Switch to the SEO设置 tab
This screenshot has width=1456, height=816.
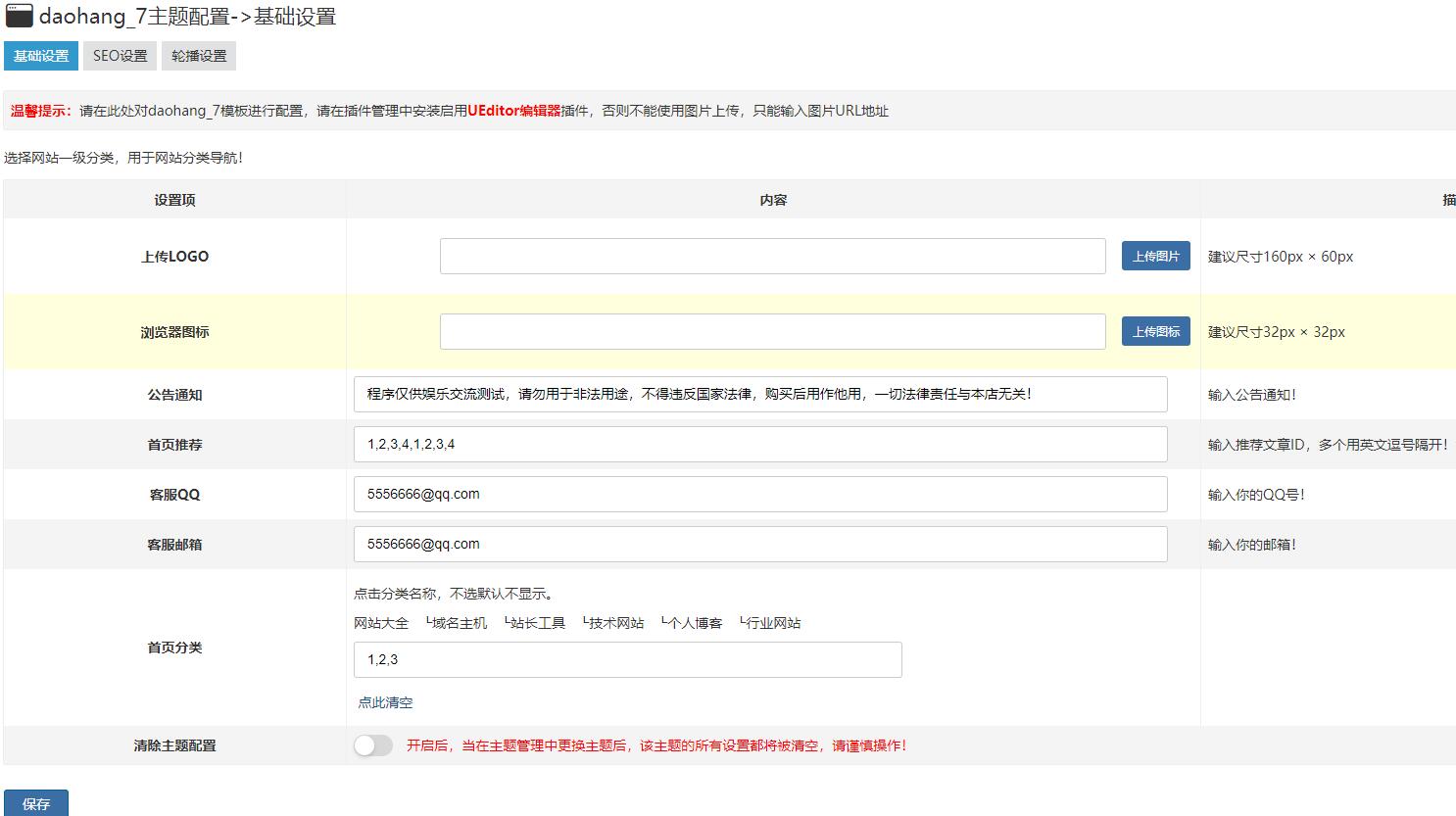tap(119, 56)
